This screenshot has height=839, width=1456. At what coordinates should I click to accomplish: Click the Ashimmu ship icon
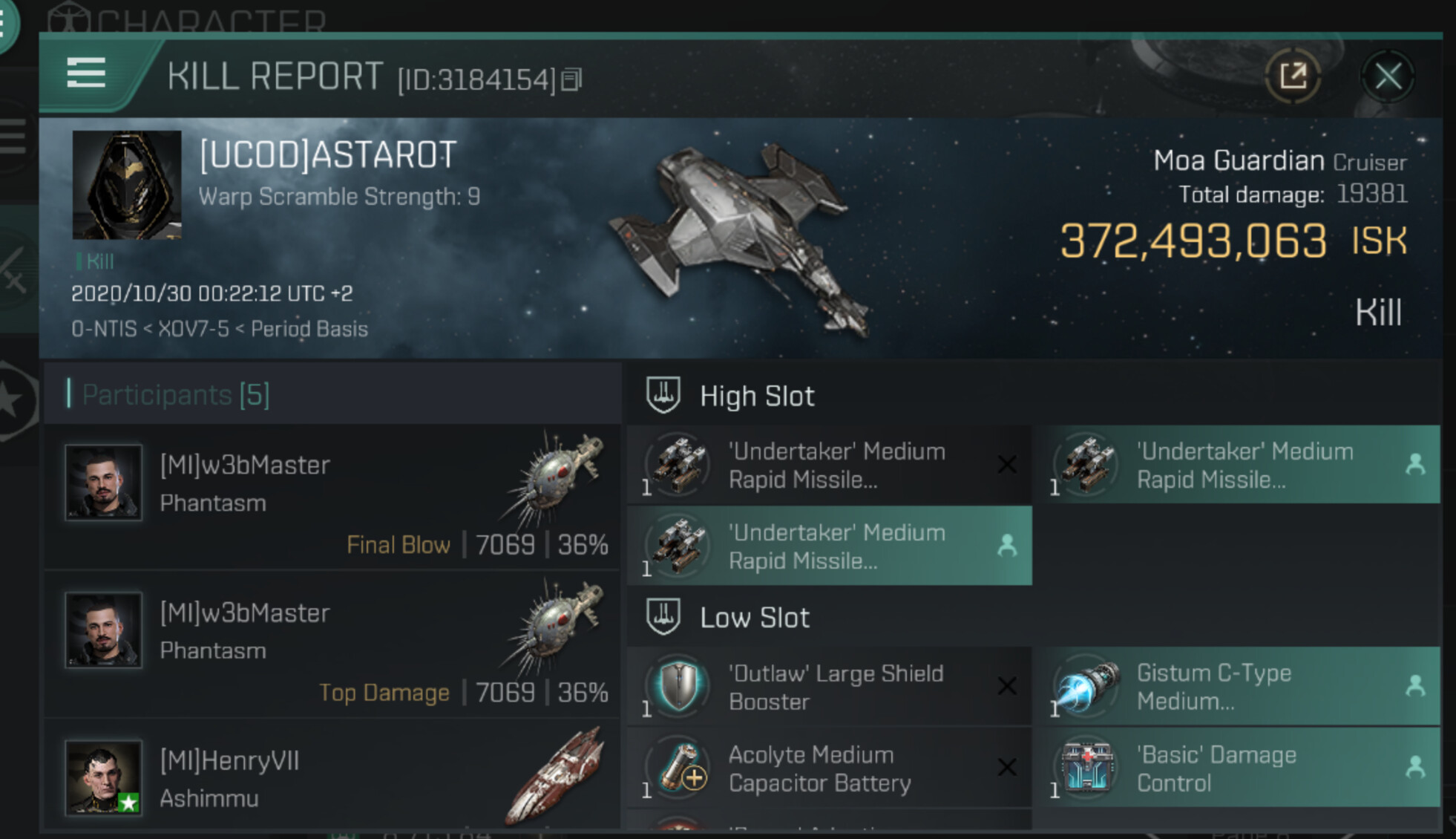click(x=555, y=776)
